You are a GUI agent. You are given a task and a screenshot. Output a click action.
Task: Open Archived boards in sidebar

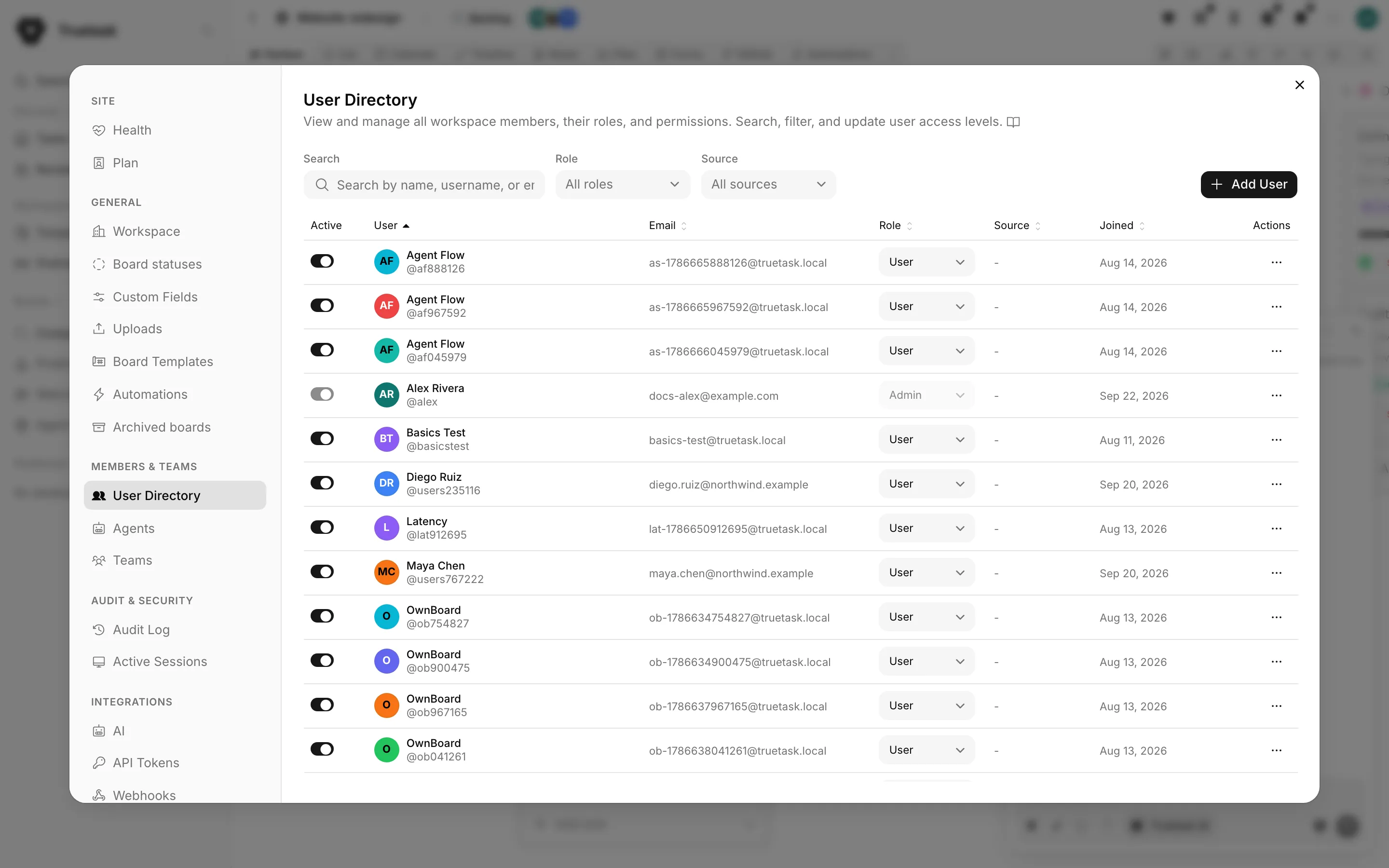pos(175,427)
